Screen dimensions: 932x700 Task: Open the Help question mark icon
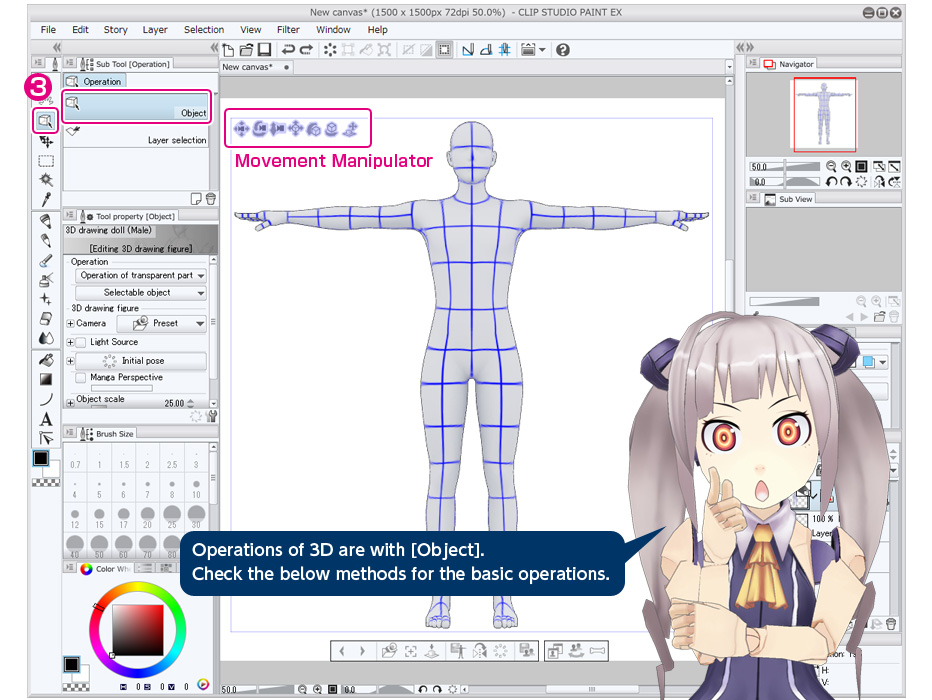(563, 49)
